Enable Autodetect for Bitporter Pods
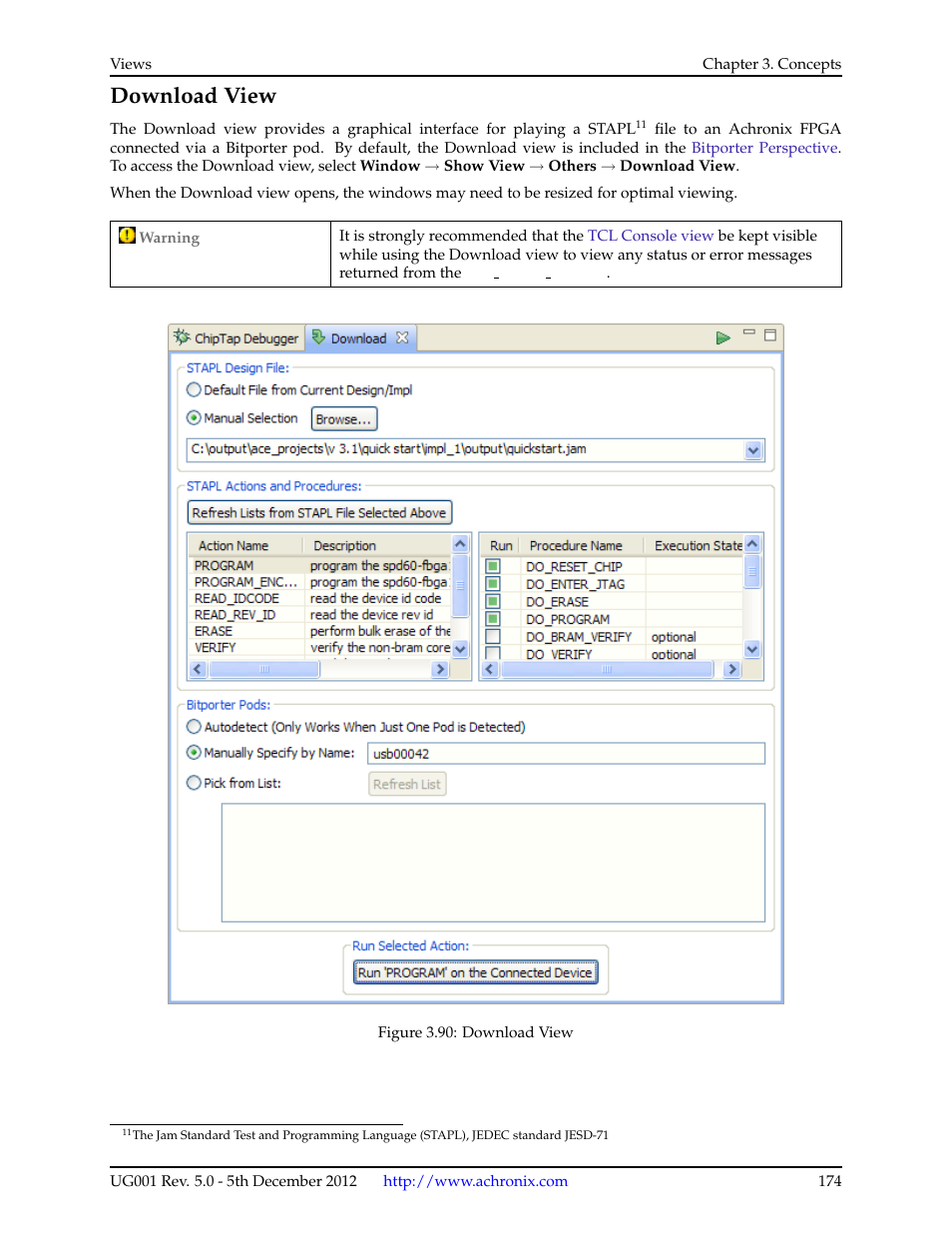The image size is (952, 1233). (x=194, y=727)
